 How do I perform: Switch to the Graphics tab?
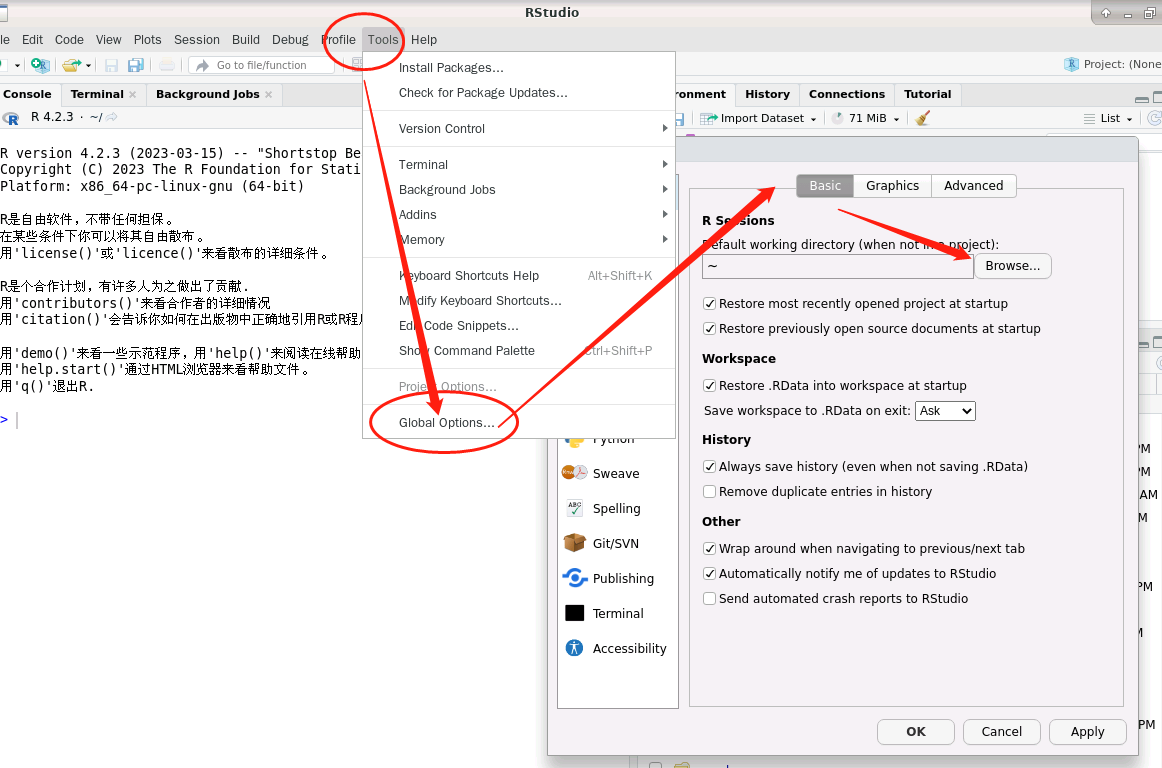[x=892, y=185]
